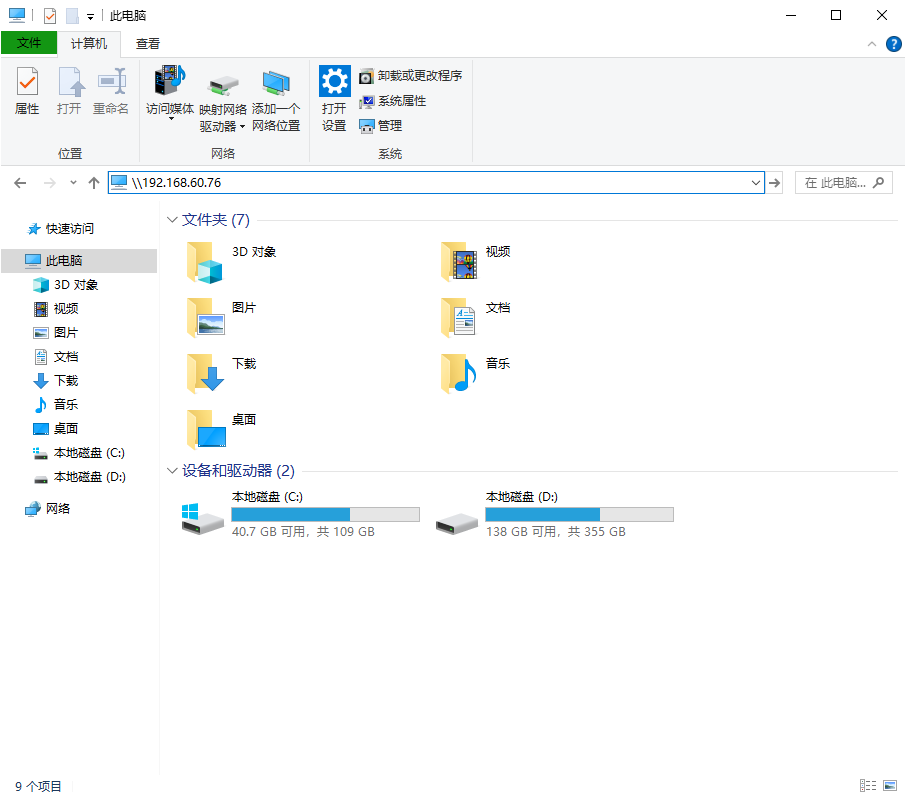
Task: Open the 映射网络驱动器 dropdown arrow
Action: click(242, 127)
